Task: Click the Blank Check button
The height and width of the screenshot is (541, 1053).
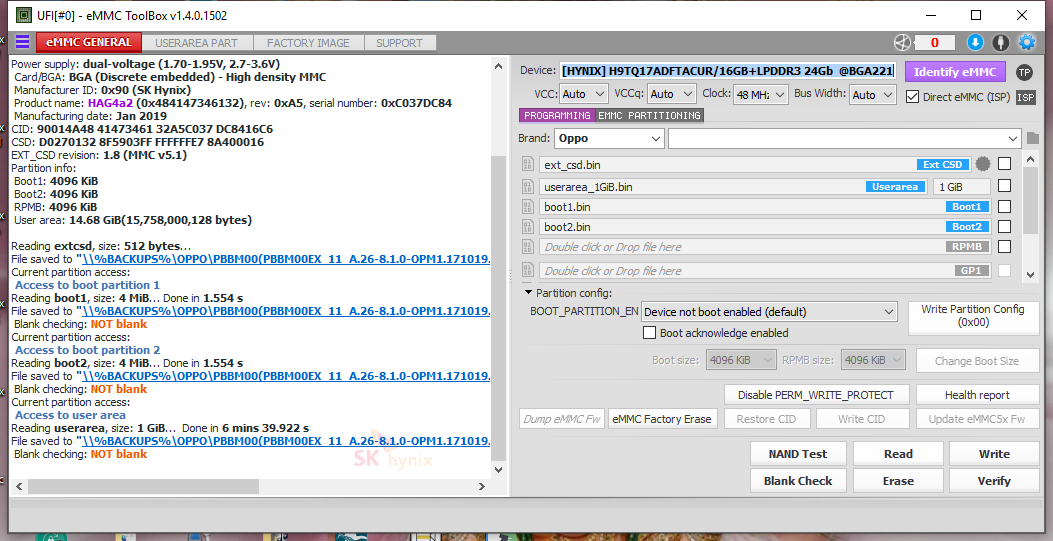Action: [798, 481]
